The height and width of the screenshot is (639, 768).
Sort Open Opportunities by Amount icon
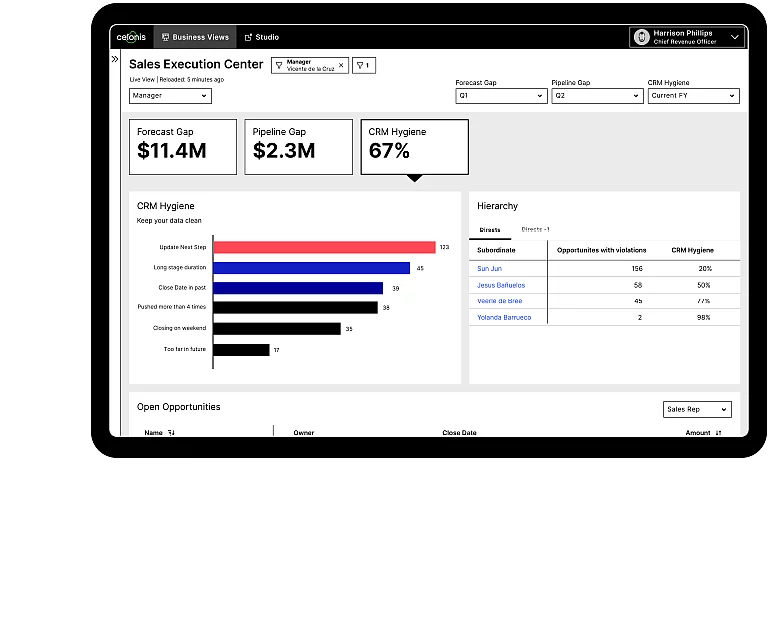(718, 433)
